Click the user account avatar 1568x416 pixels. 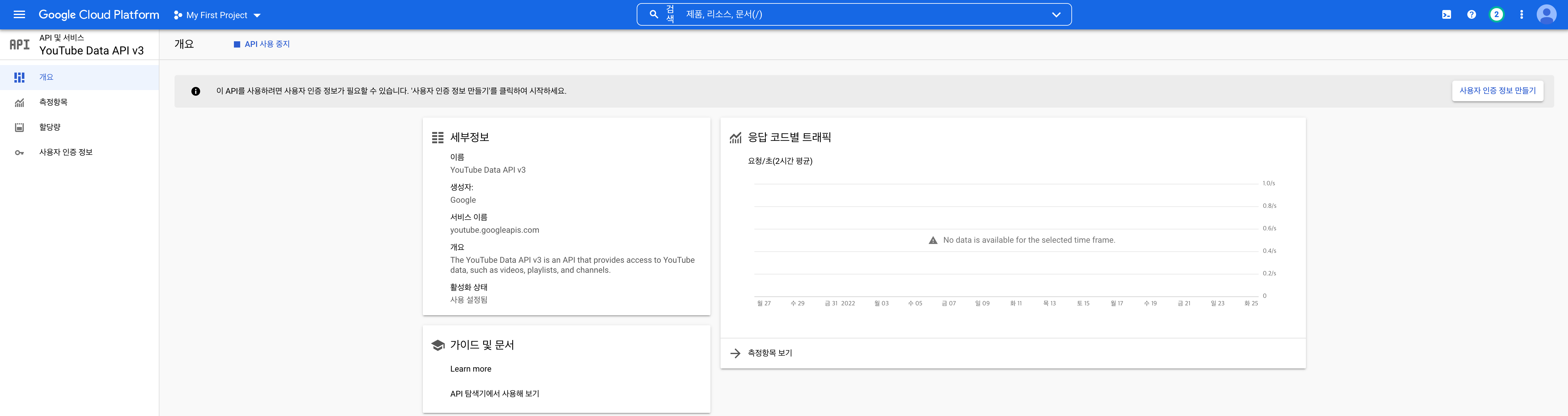click(1546, 15)
